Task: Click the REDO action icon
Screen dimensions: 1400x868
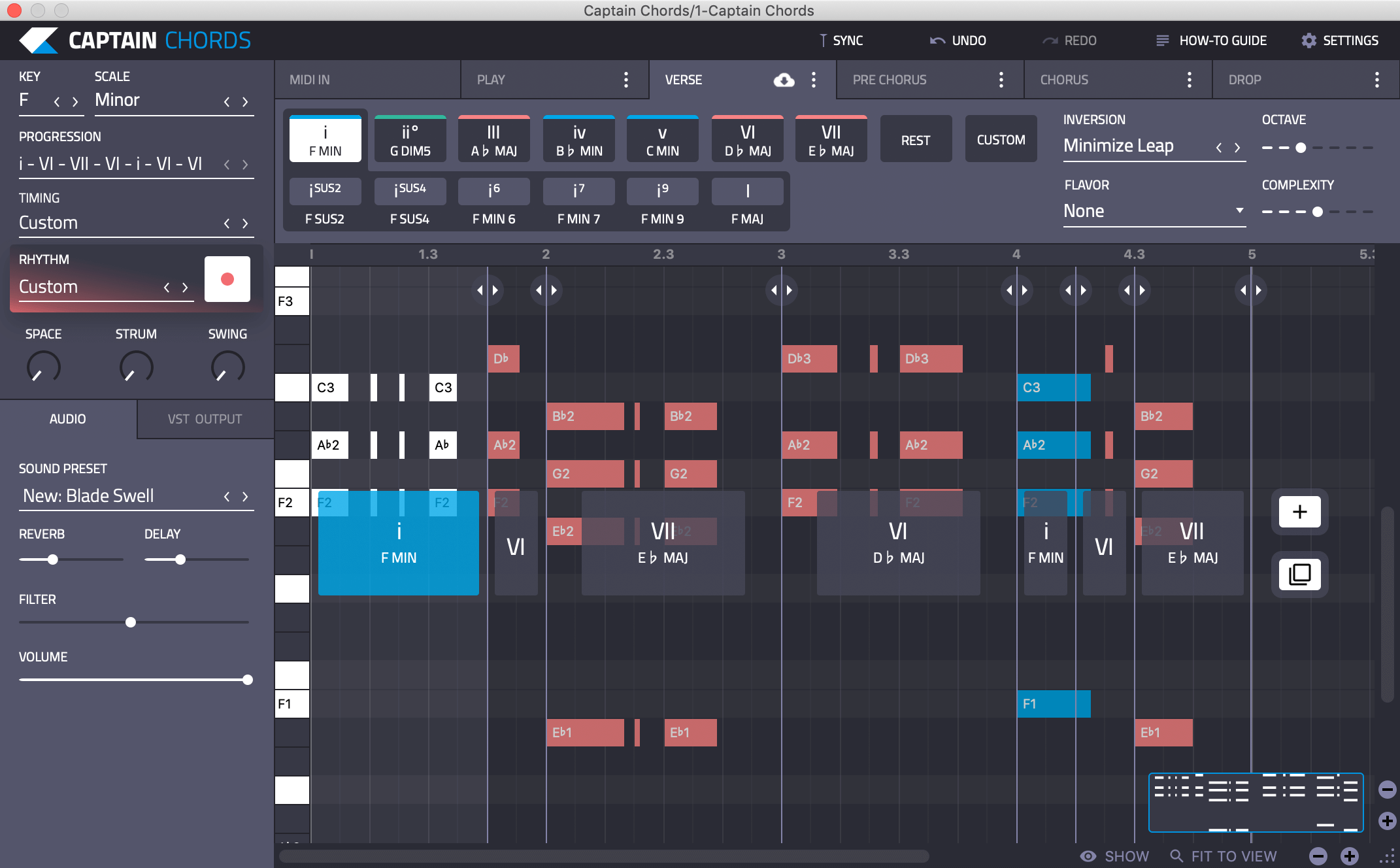Action: click(x=1049, y=40)
